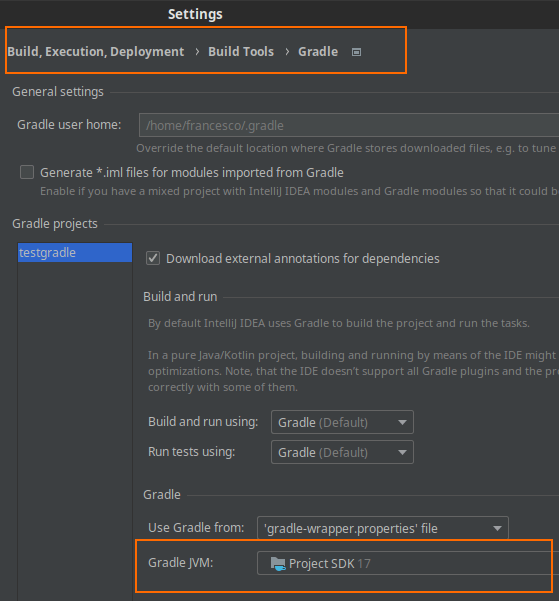Click the Download external annotations label text
Viewport: 559px width, 601px height.
coord(303,259)
